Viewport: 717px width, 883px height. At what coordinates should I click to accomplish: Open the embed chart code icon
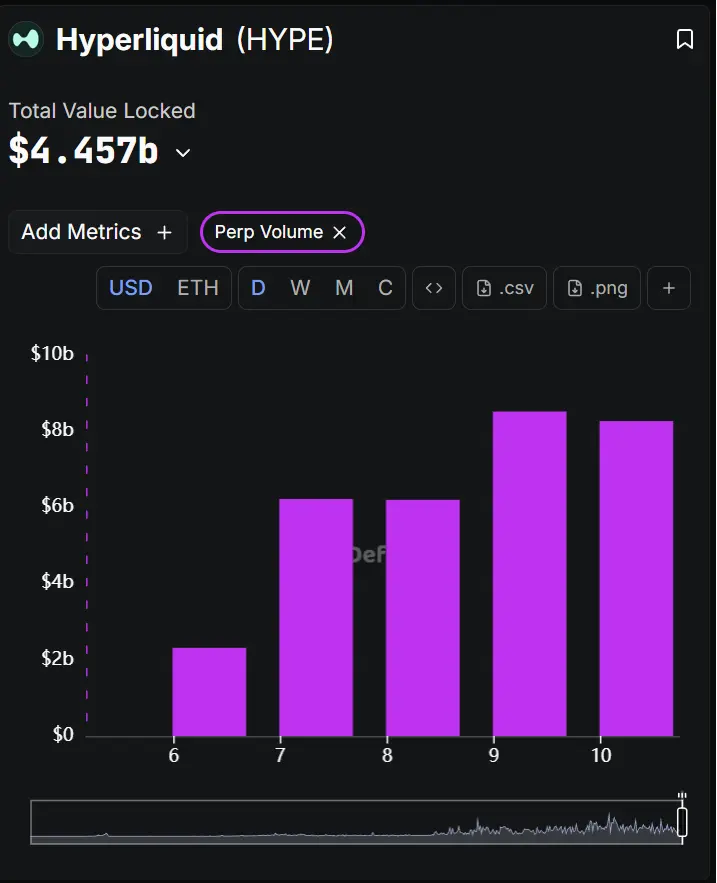tap(434, 288)
